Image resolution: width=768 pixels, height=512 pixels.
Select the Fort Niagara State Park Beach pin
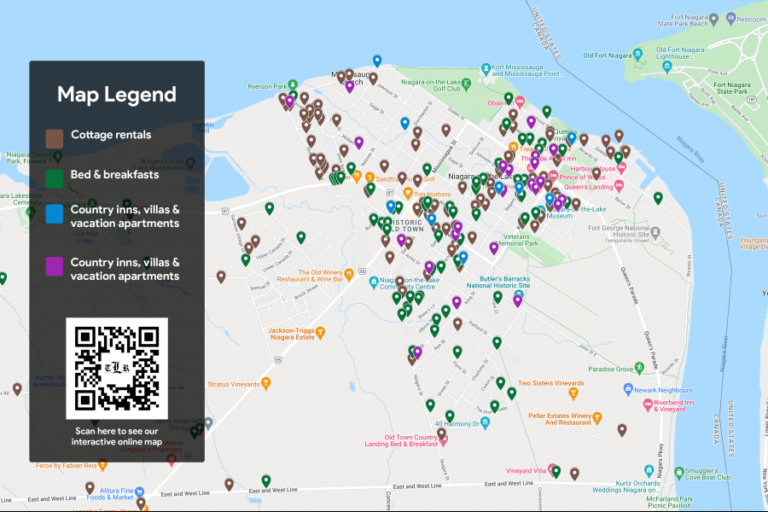(x=714, y=19)
